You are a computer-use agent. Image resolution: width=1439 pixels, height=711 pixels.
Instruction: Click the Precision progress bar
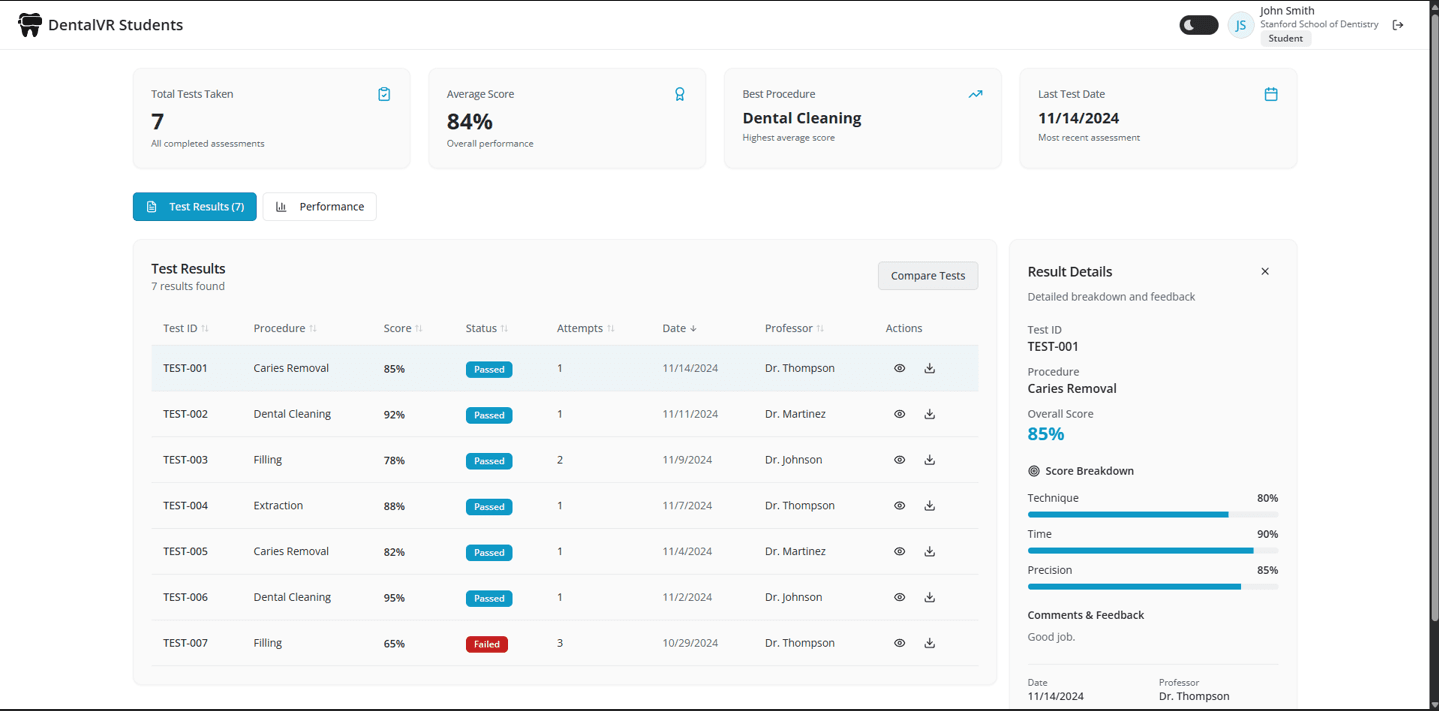click(1153, 587)
